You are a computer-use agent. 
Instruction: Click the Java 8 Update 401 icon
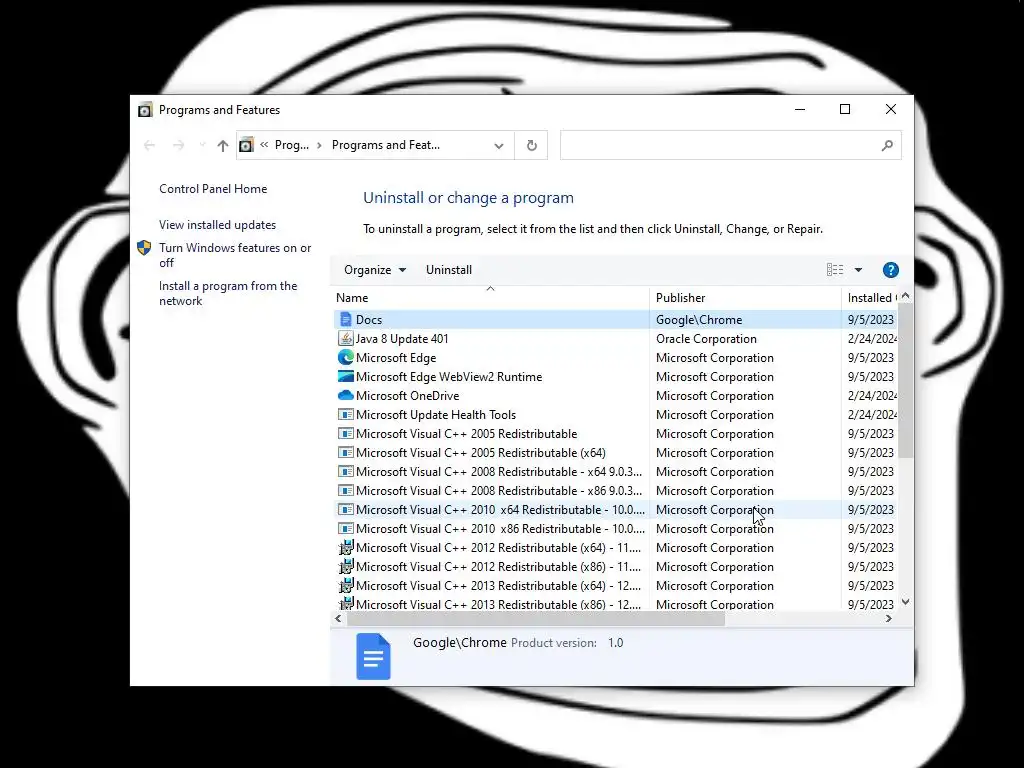pos(345,338)
